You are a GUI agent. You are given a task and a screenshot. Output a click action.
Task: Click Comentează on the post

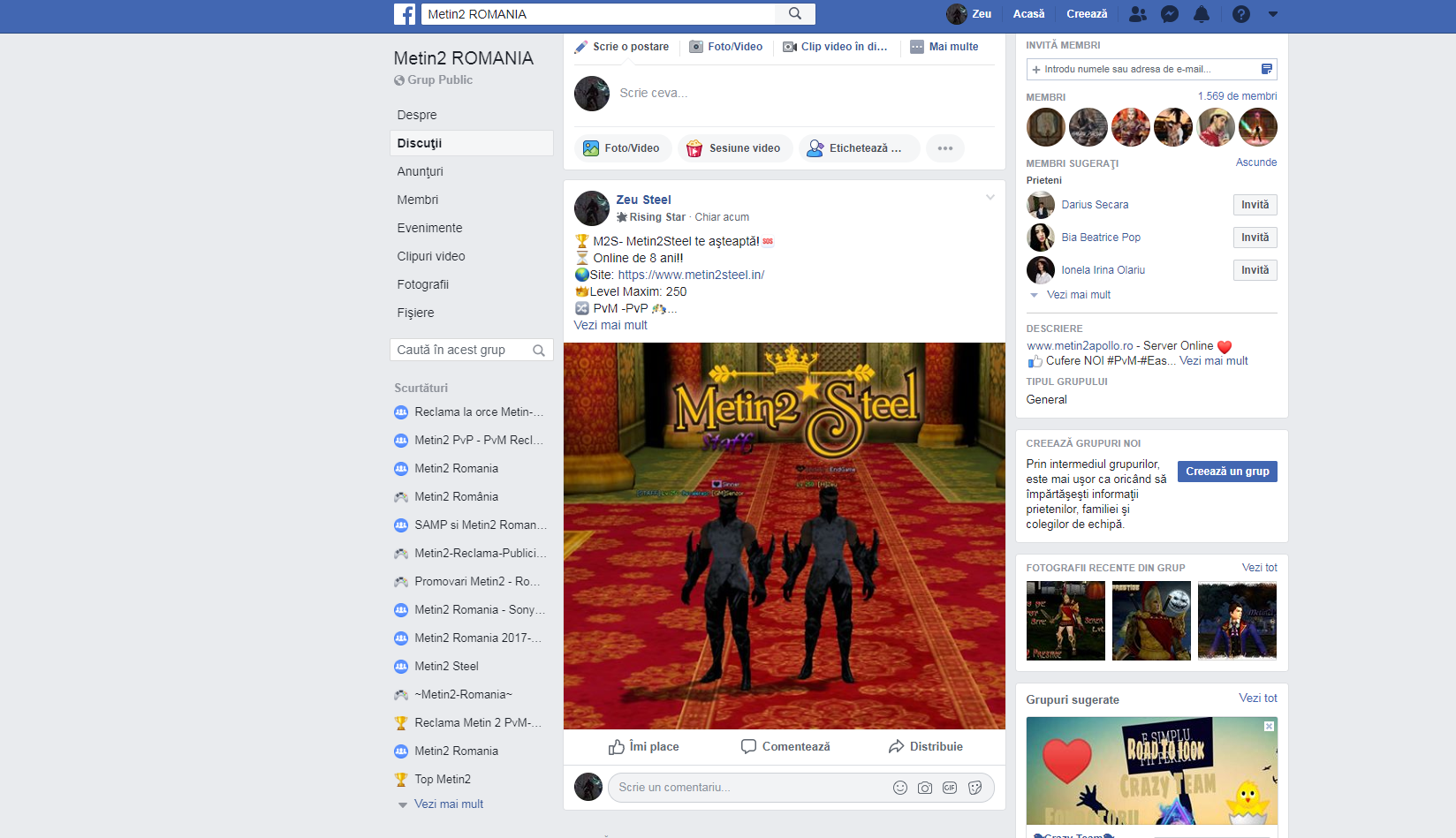click(785, 747)
